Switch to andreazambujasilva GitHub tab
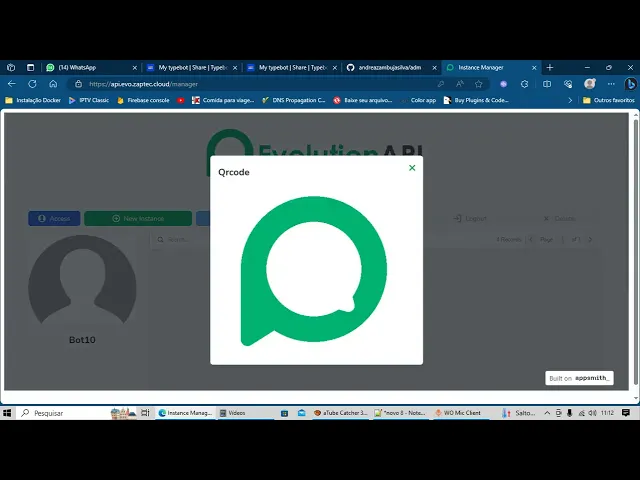The width and height of the screenshot is (640, 480). click(390, 68)
